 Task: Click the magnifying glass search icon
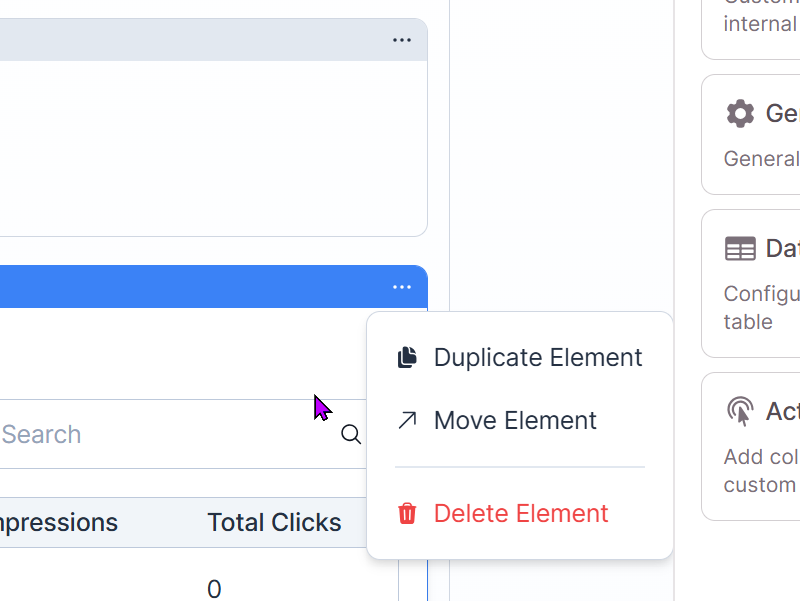351,434
